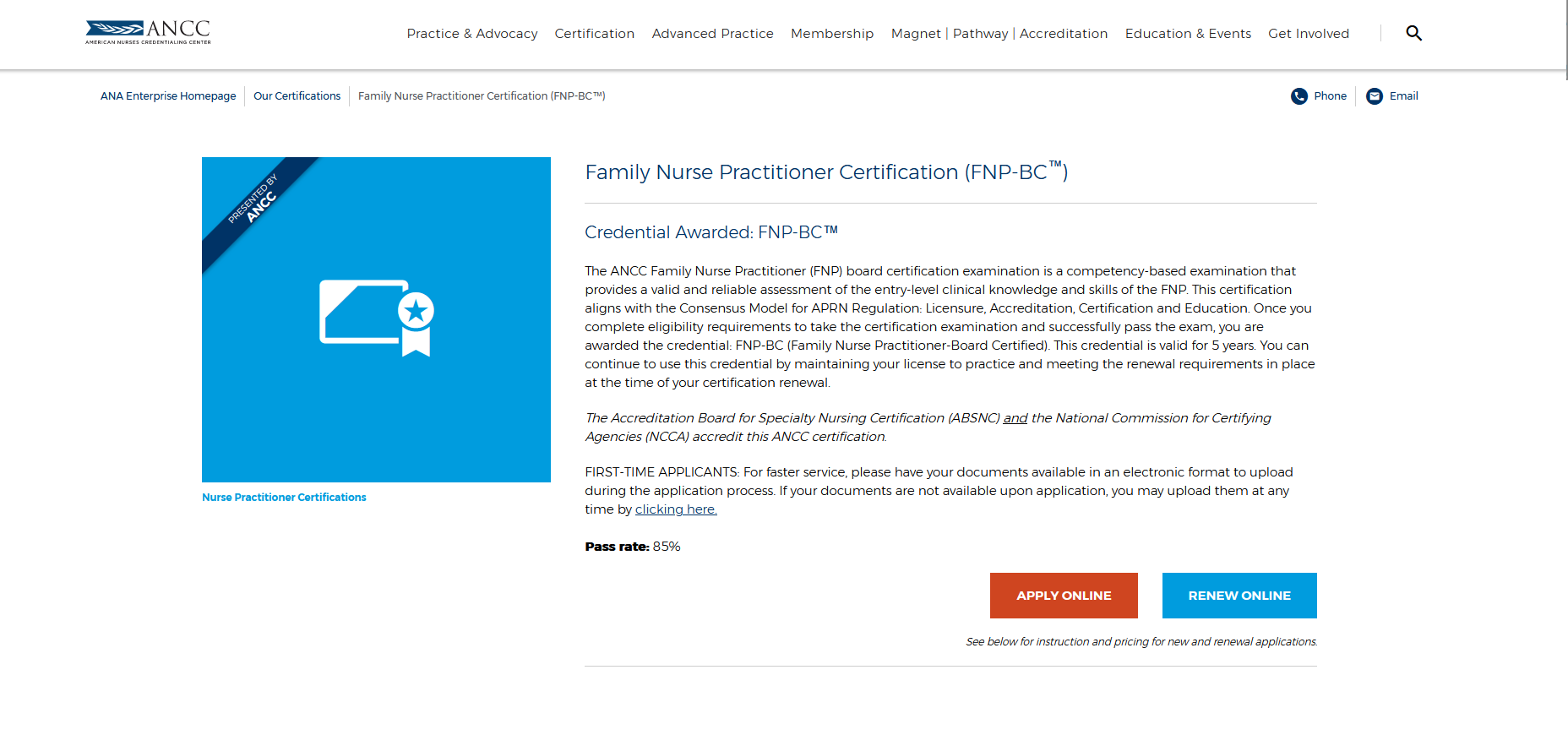Image resolution: width=1568 pixels, height=735 pixels.
Task: Click the Email envelope icon
Action: (1375, 96)
